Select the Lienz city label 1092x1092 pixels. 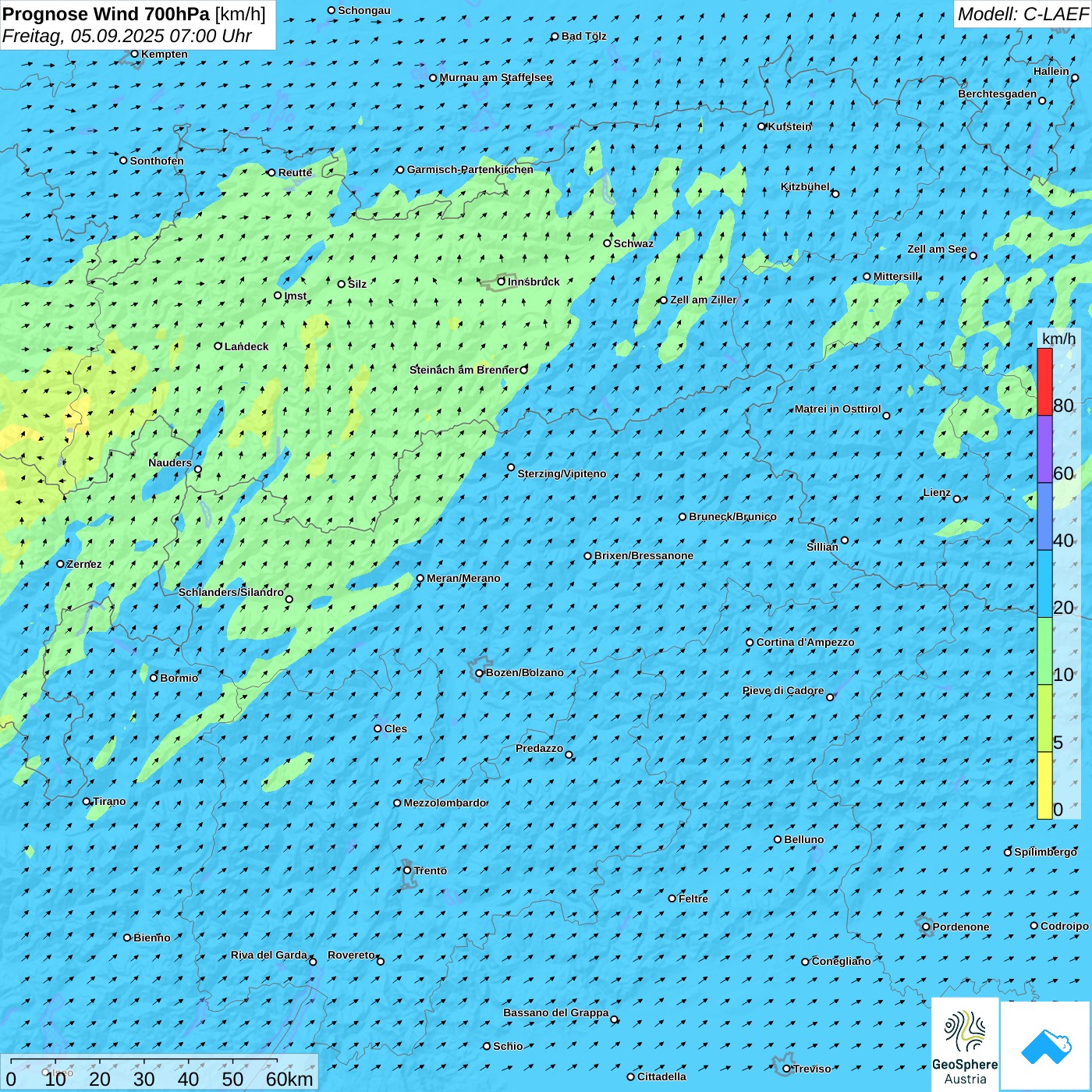(937, 492)
